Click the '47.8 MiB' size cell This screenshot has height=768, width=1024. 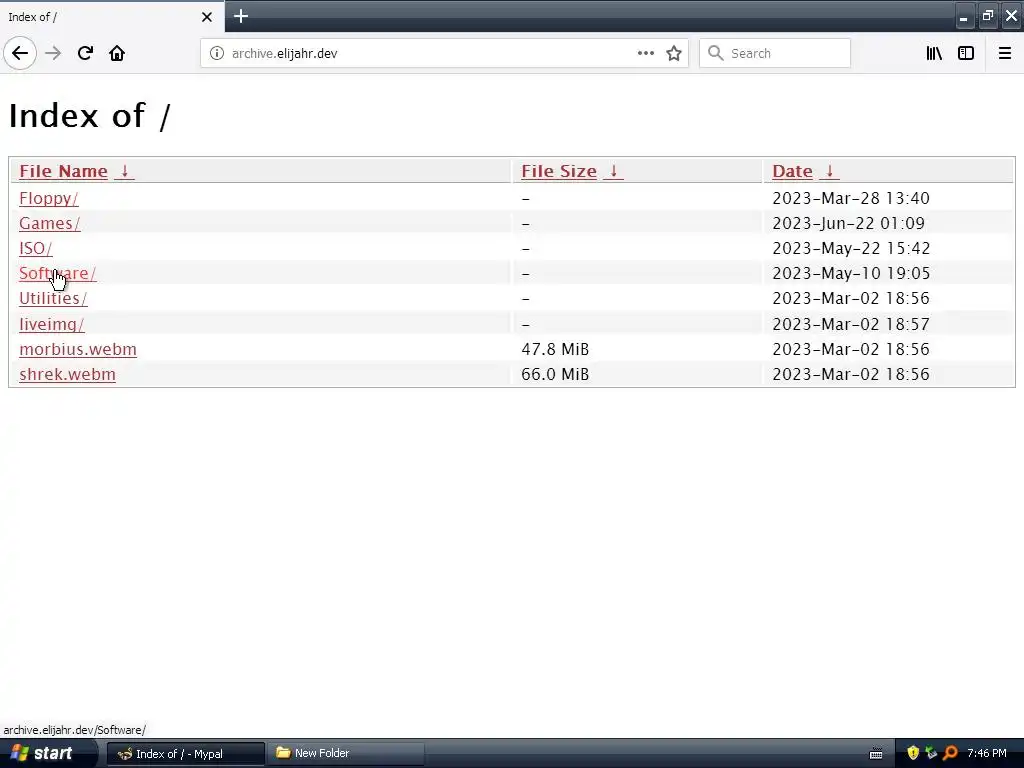click(555, 349)
